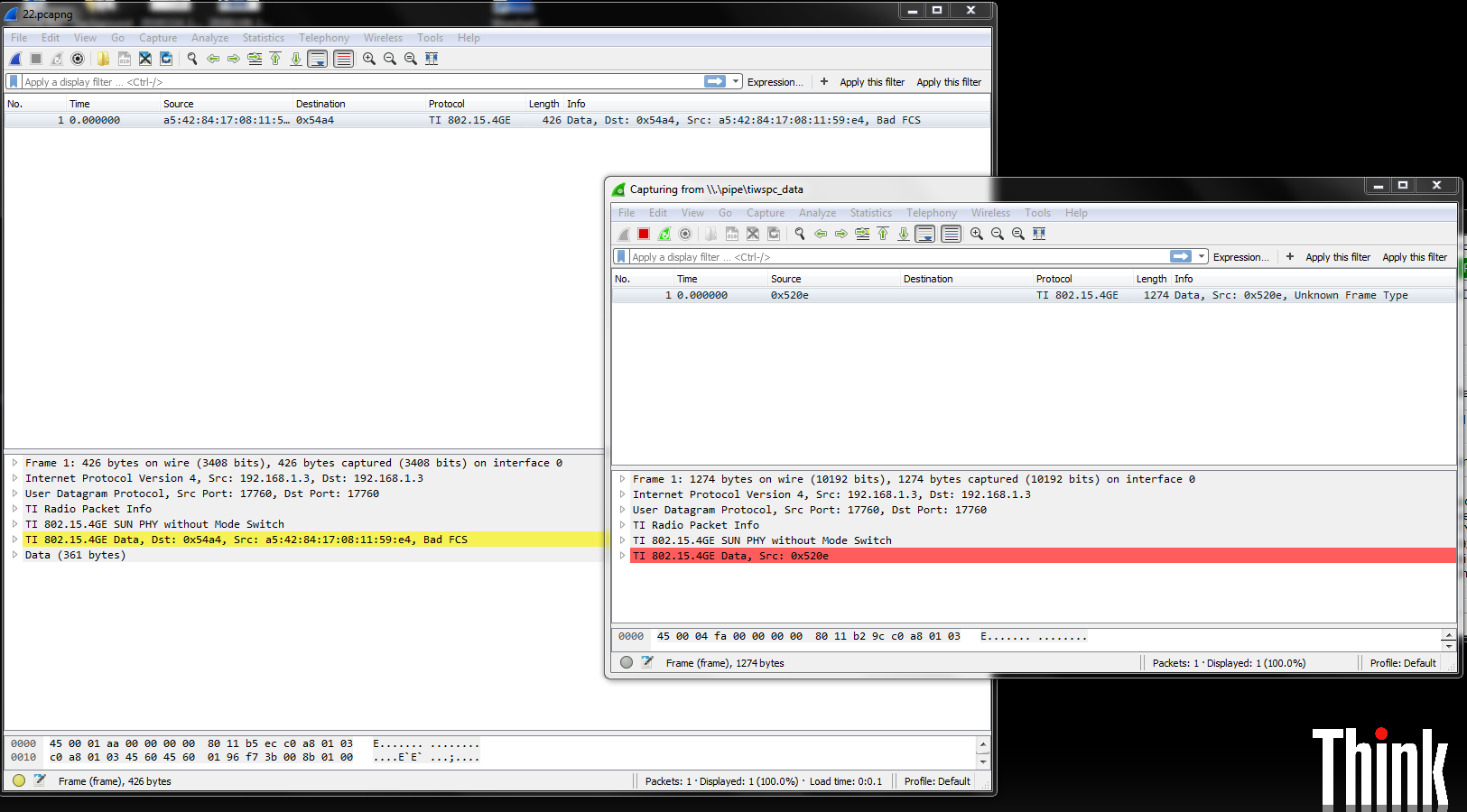The height and width of the screenshot is (812, 1467).
Task: Zoom in packet text in 22.pcapng window
Action: tap(369, 59)
